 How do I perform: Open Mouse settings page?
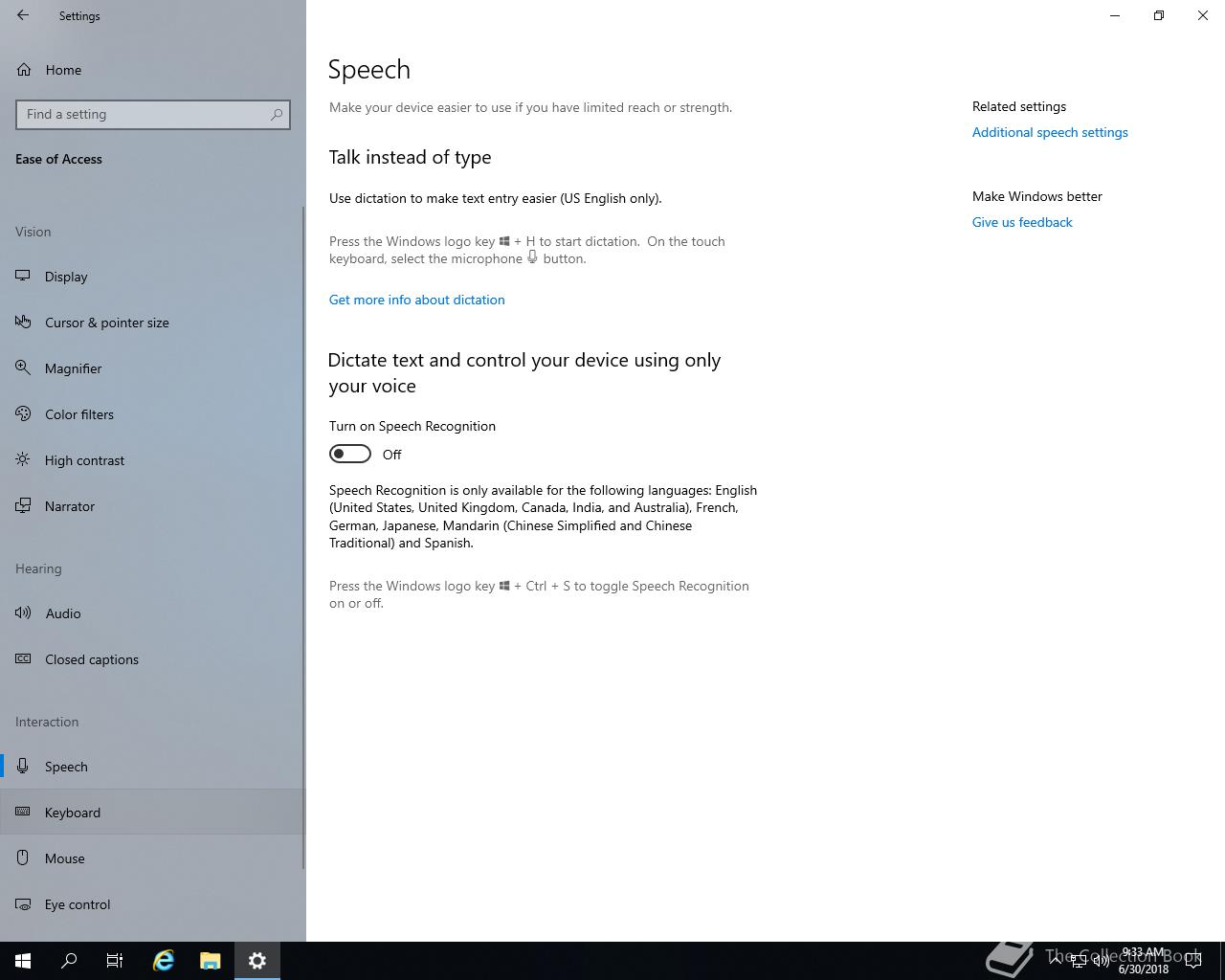point(153,858)
